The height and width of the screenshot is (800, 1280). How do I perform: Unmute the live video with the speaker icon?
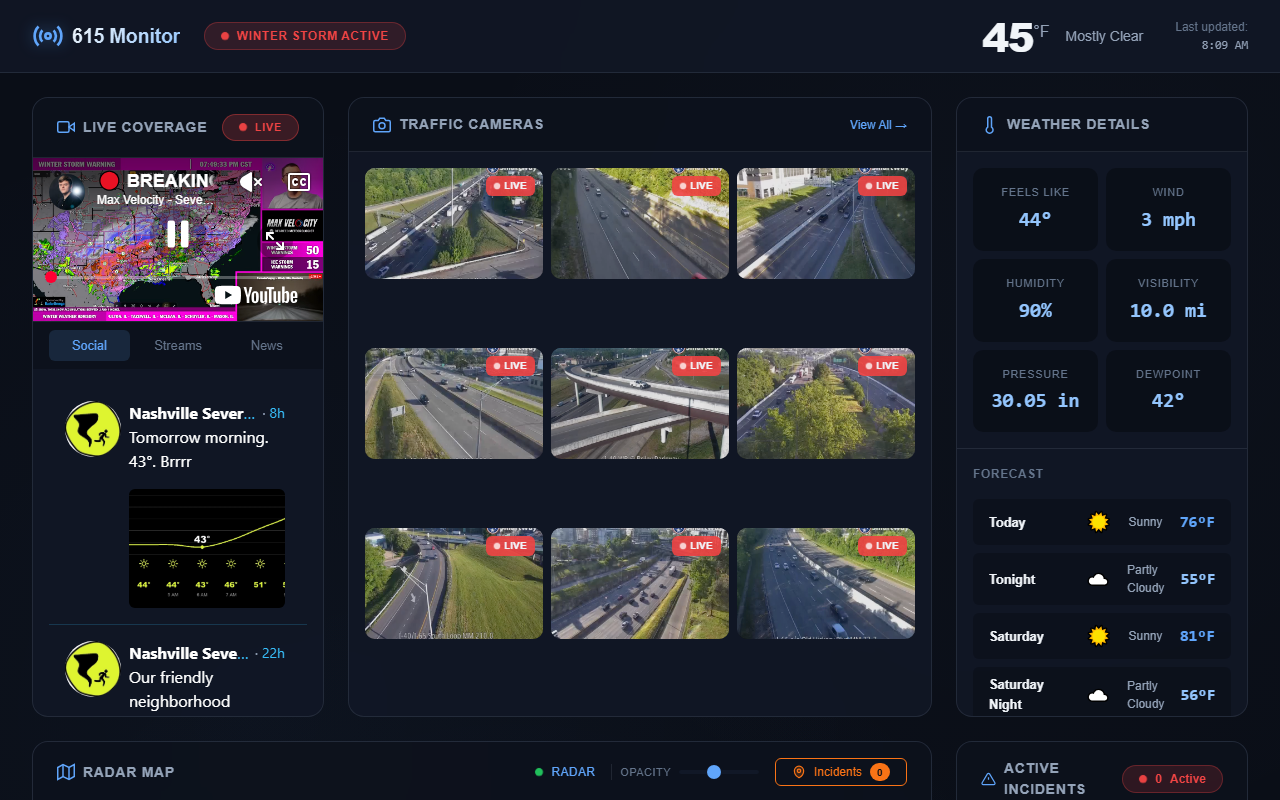point(250,182)
